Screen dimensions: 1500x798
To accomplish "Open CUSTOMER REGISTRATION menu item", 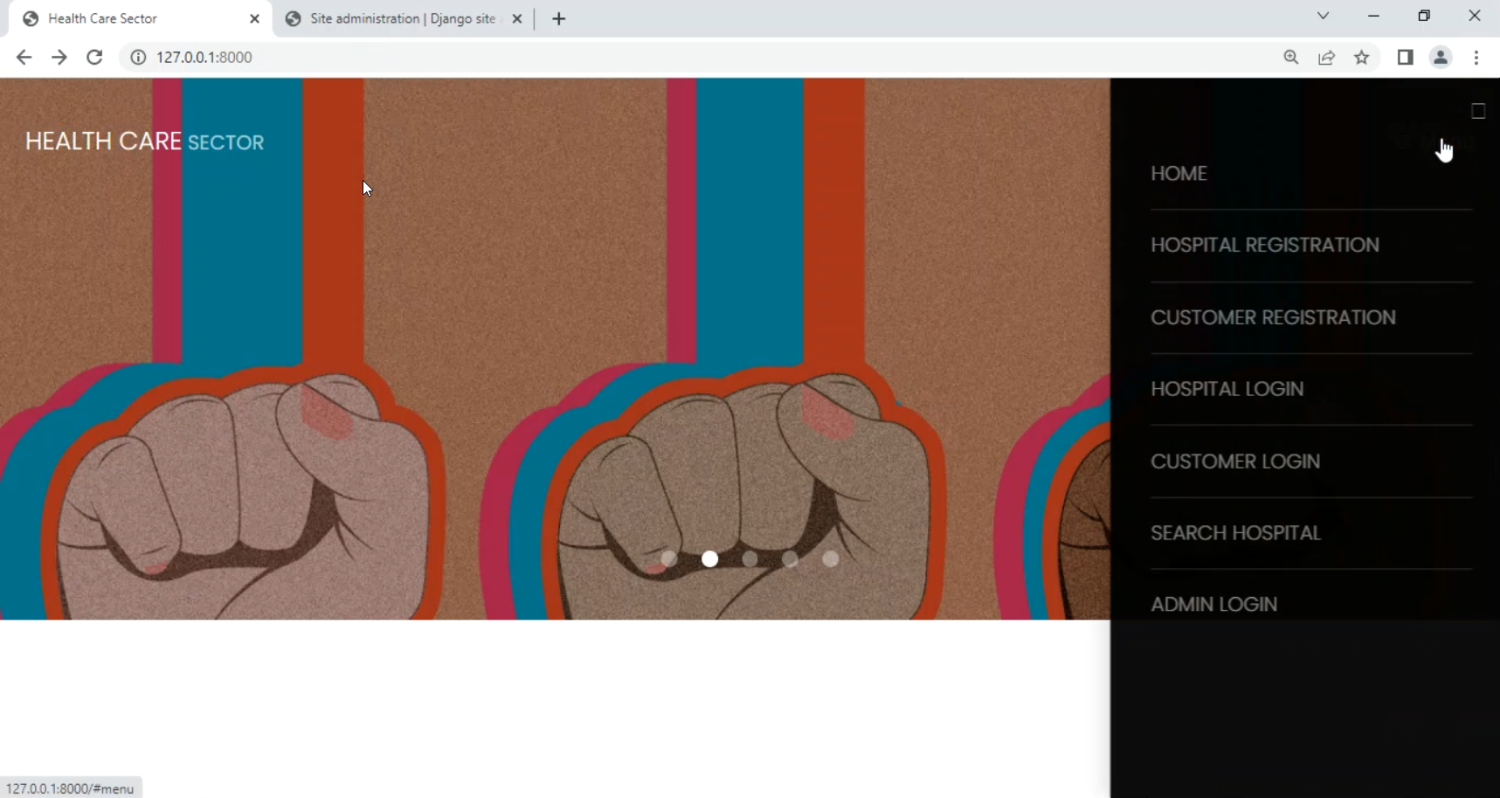I will [x=1273, y=317].
